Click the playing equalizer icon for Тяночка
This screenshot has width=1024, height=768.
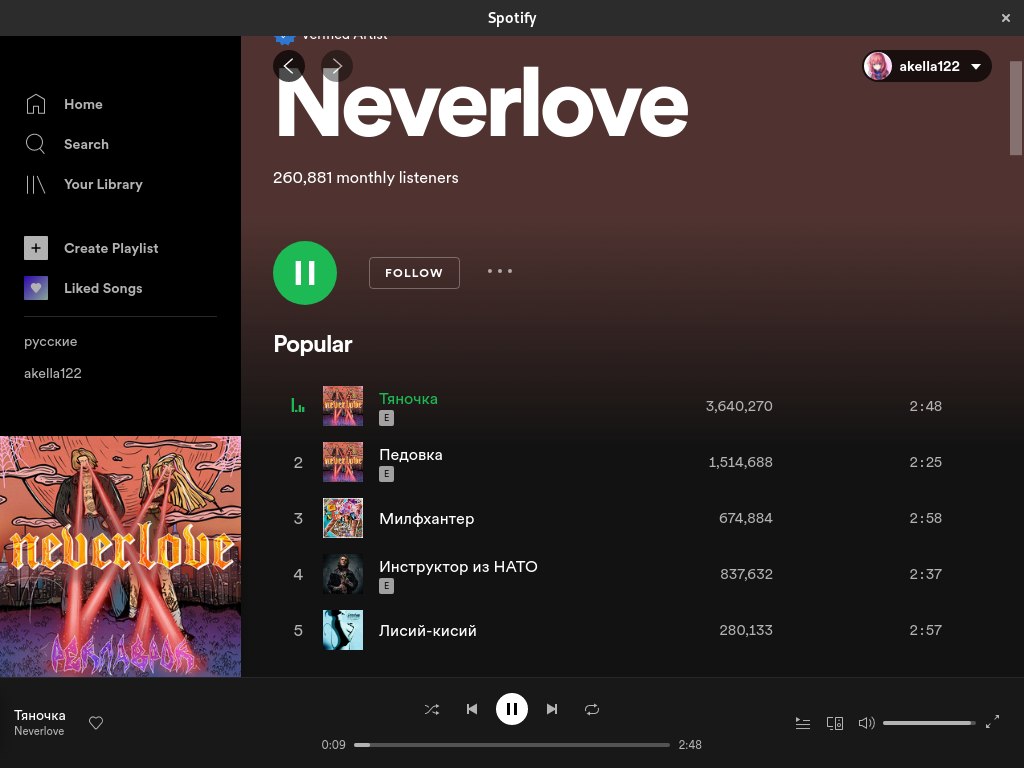tap(298, 406)
